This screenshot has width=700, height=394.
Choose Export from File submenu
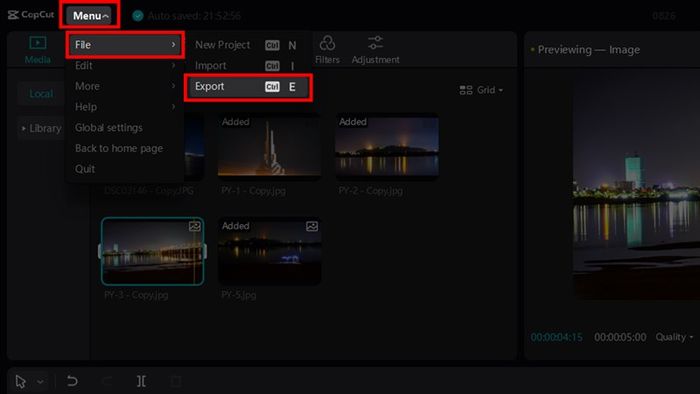coord(248,87)
